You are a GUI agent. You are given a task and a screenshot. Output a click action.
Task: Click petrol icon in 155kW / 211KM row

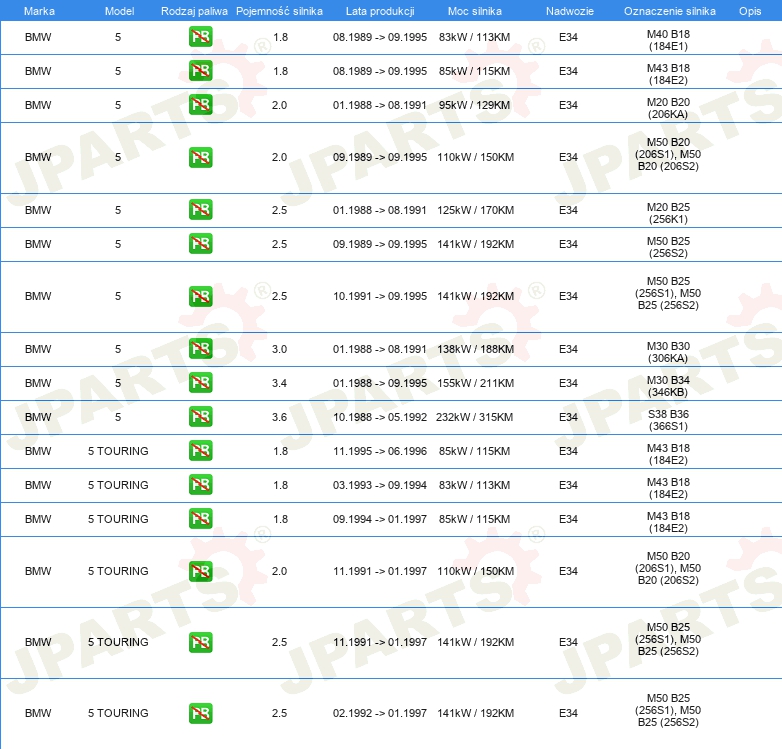(200, 383)
